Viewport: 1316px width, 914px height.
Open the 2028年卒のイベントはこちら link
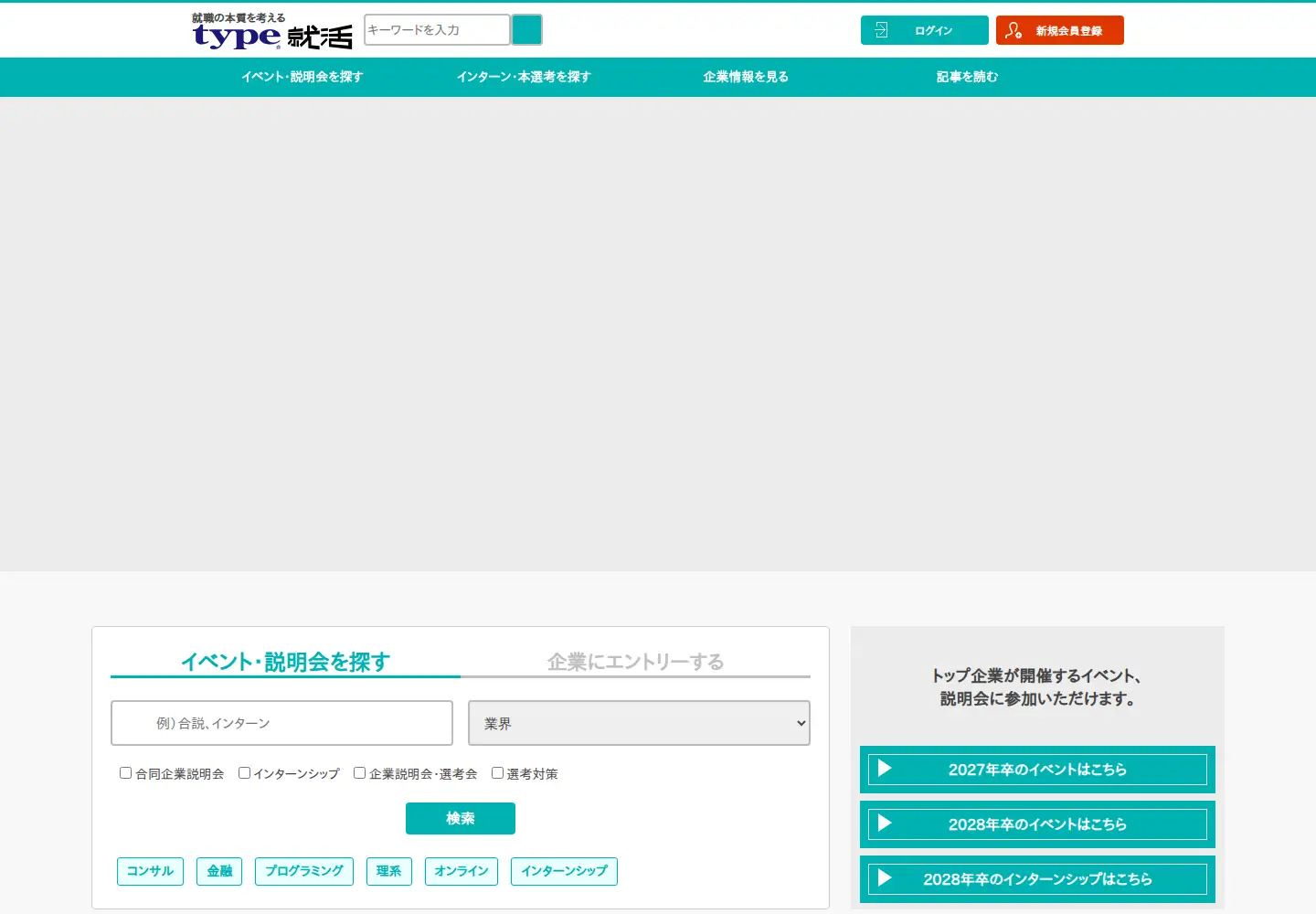coord(1037,824)
